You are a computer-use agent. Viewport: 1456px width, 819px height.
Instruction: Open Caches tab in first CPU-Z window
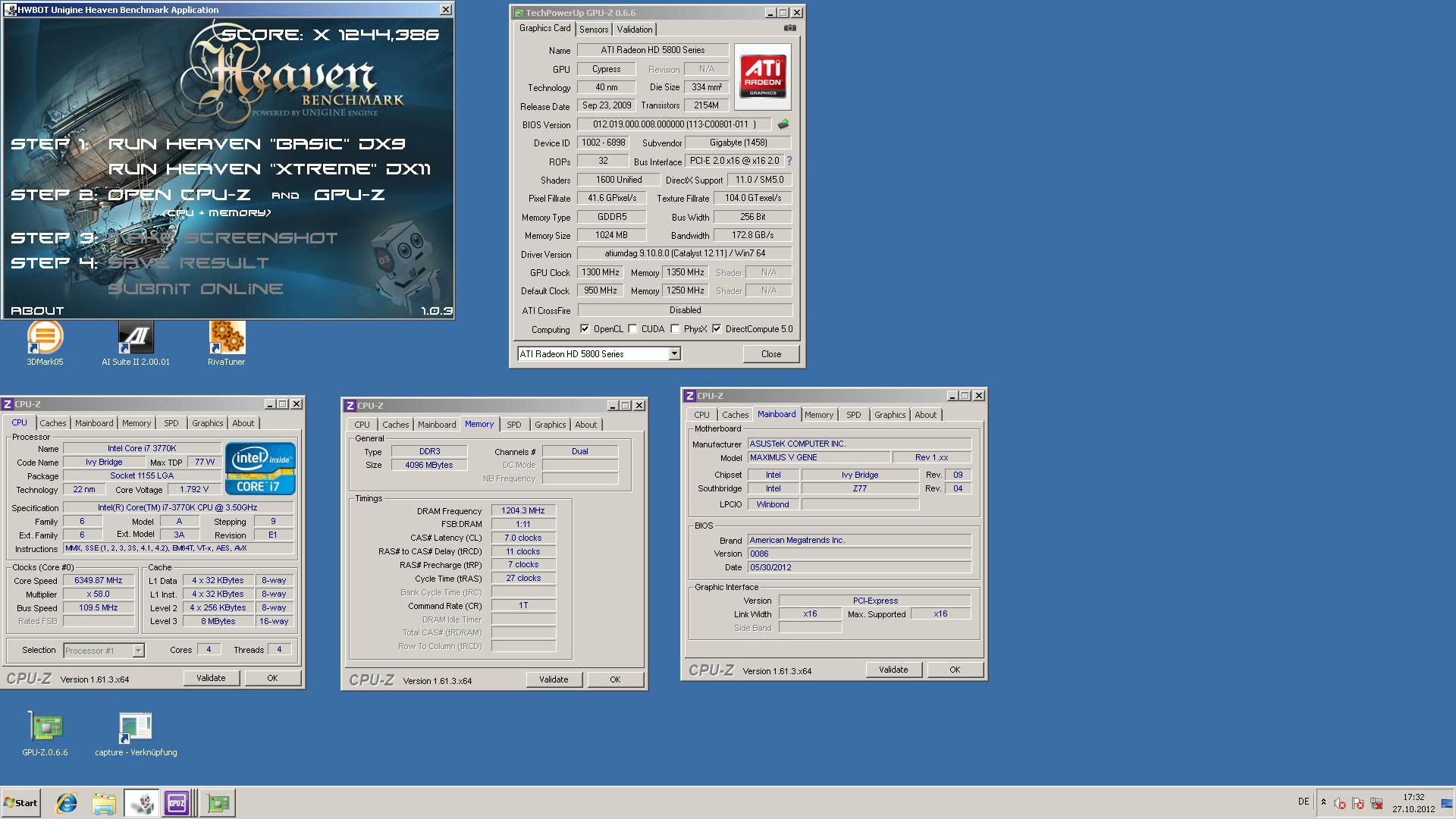53,423
